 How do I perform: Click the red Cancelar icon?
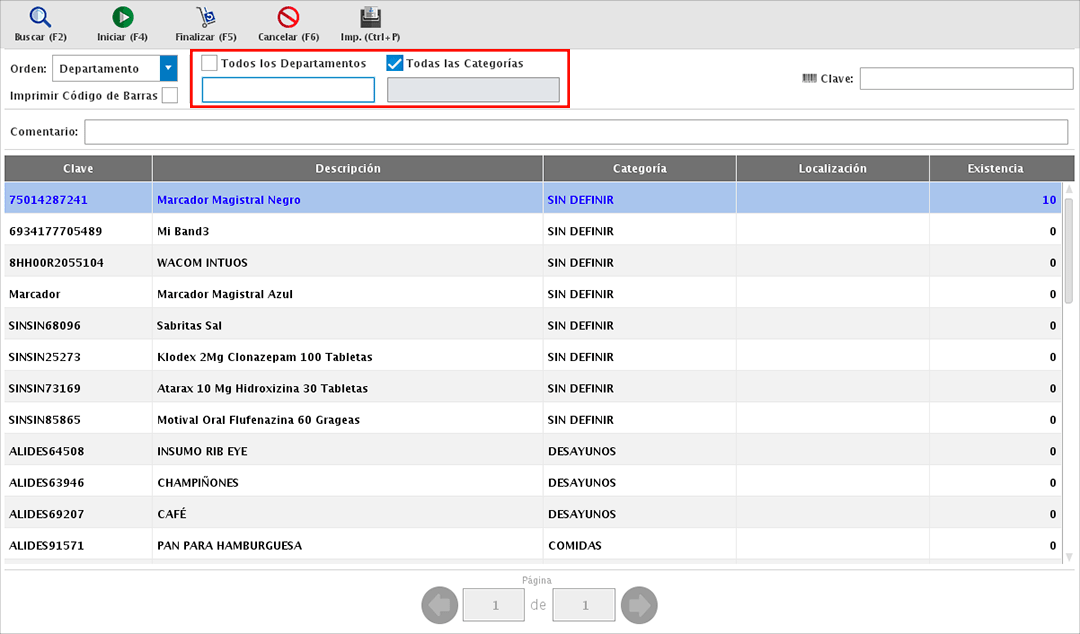pyautogui.click(x=288, y=17)
